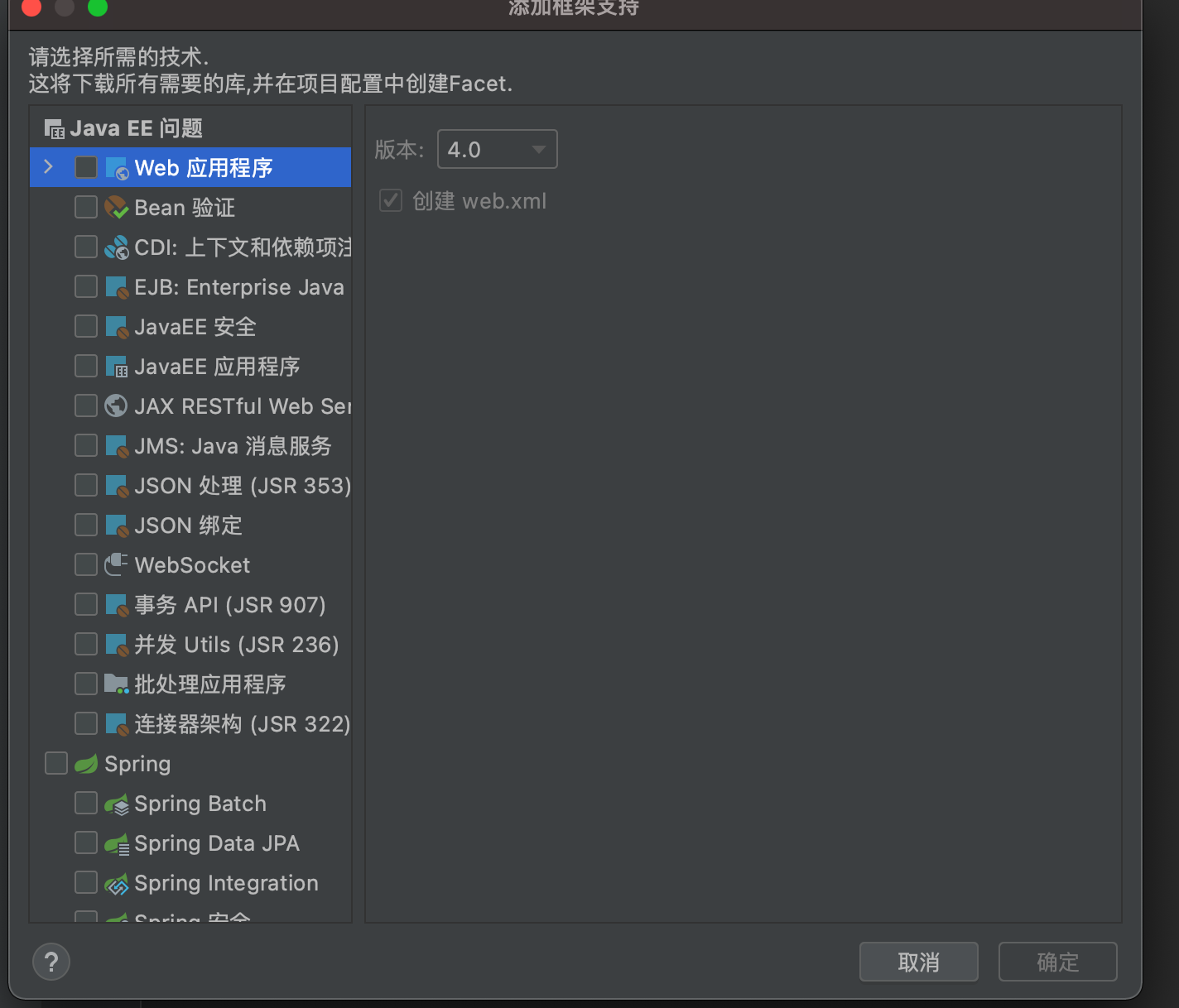Click the Spring leaf icon
This screenshot has width=1179, height=1008.
85,763
